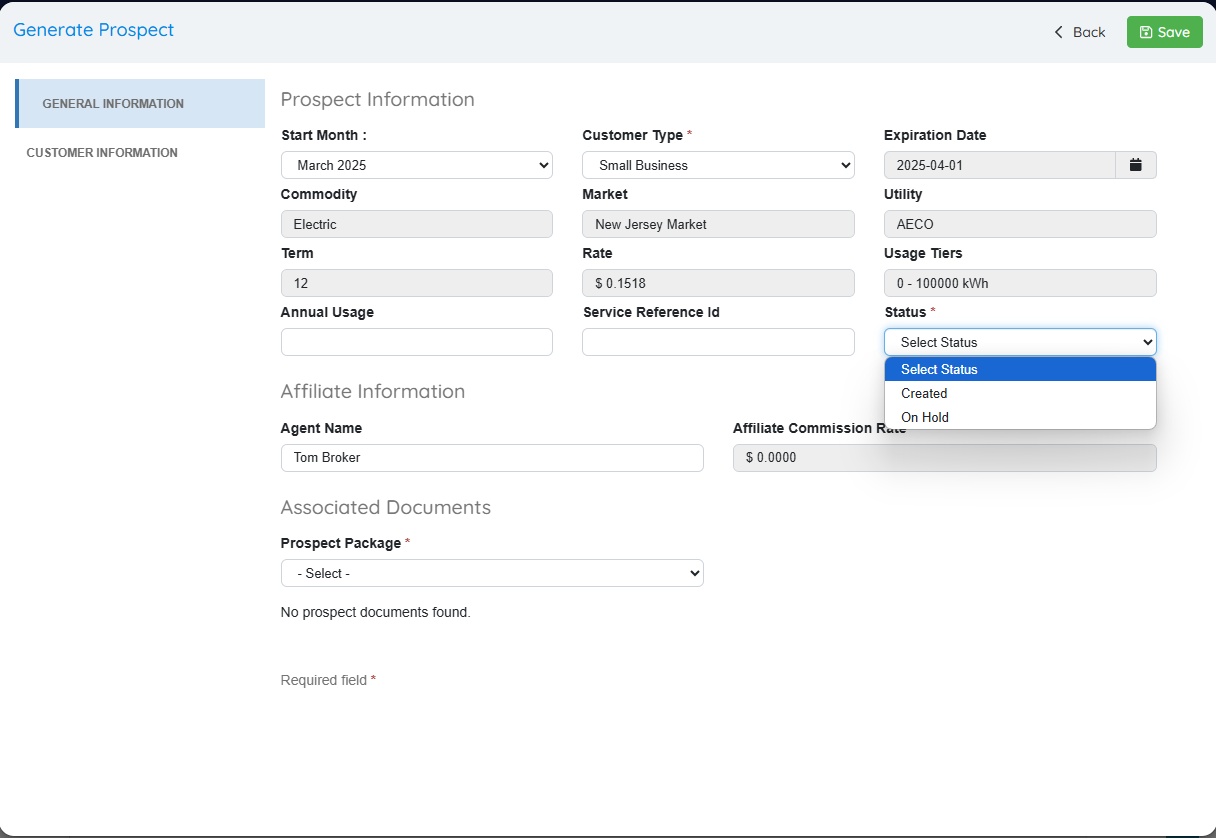Click the Rate field showing $ 0.1518
1216x838 pixels.
(718, 283)
